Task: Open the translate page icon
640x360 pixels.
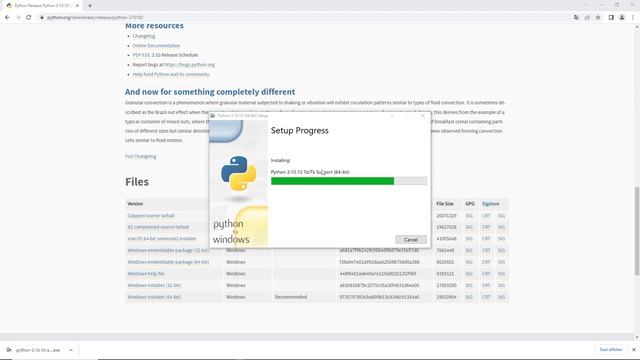Action: click(576, 18)
